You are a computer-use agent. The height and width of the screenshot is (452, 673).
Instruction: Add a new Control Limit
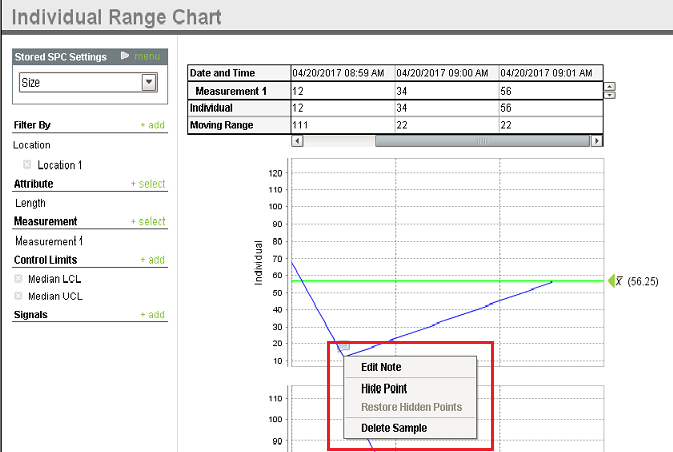pyautogui.click(x=152, y=260)
